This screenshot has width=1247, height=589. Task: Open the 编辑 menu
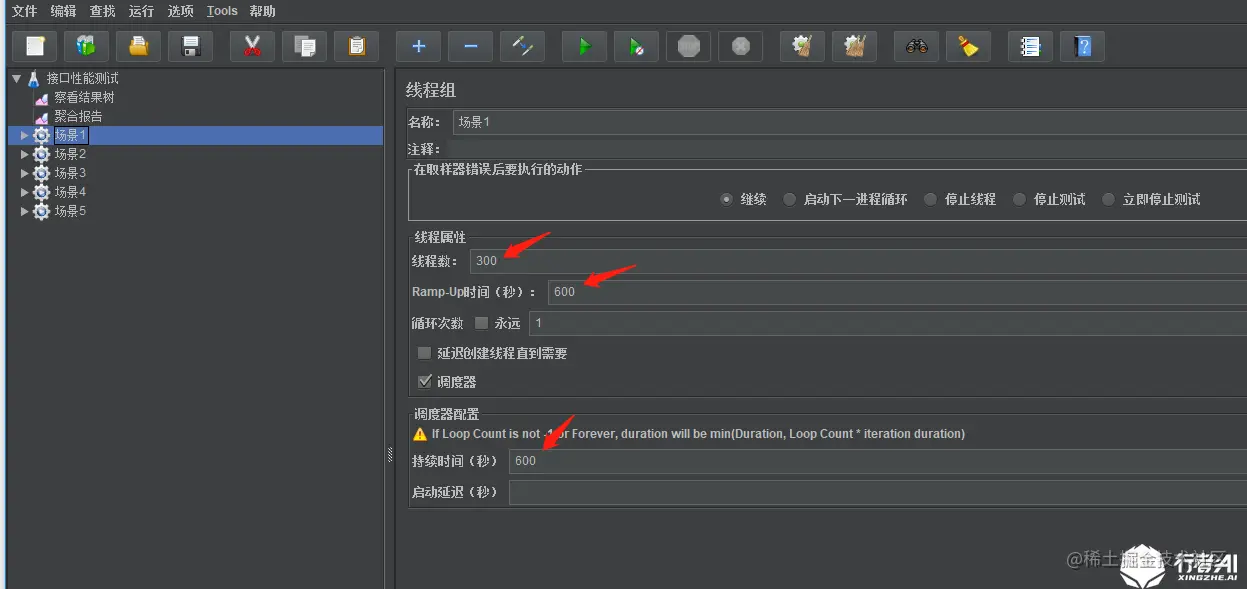click(x=63, y=11)
